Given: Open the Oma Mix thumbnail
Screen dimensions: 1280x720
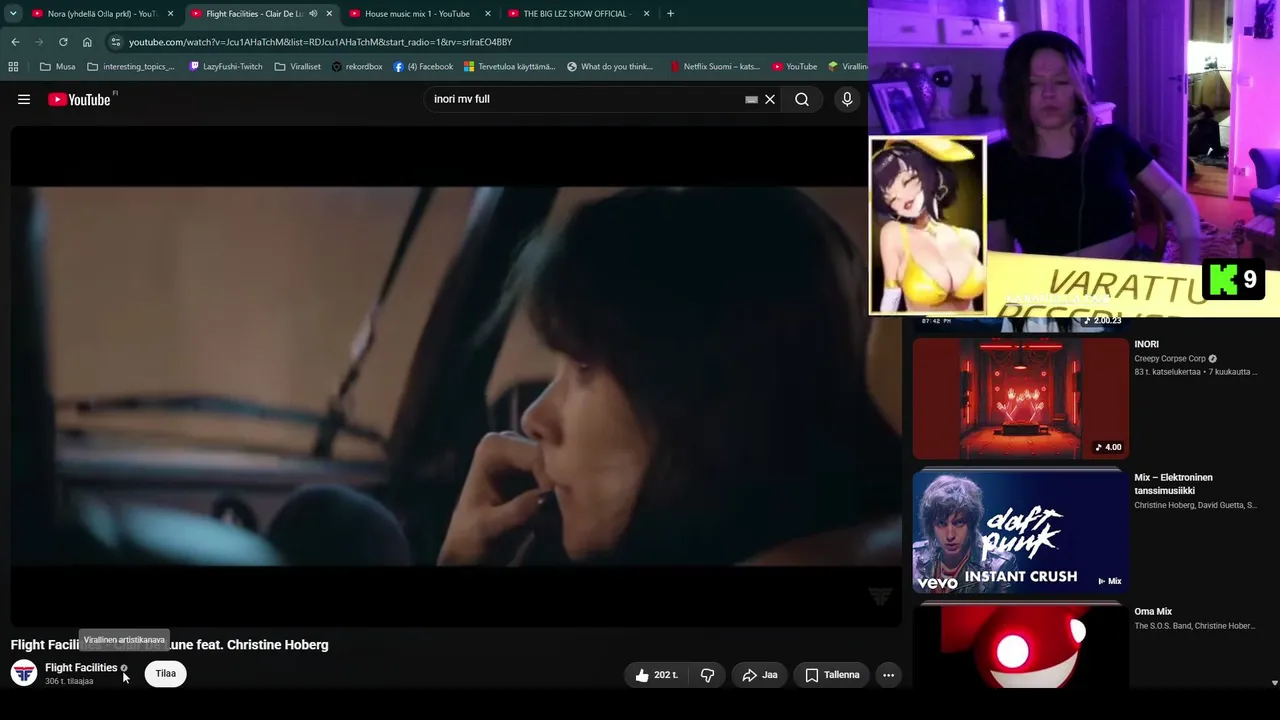Looking at the screenshot, I should point(1020,647).
